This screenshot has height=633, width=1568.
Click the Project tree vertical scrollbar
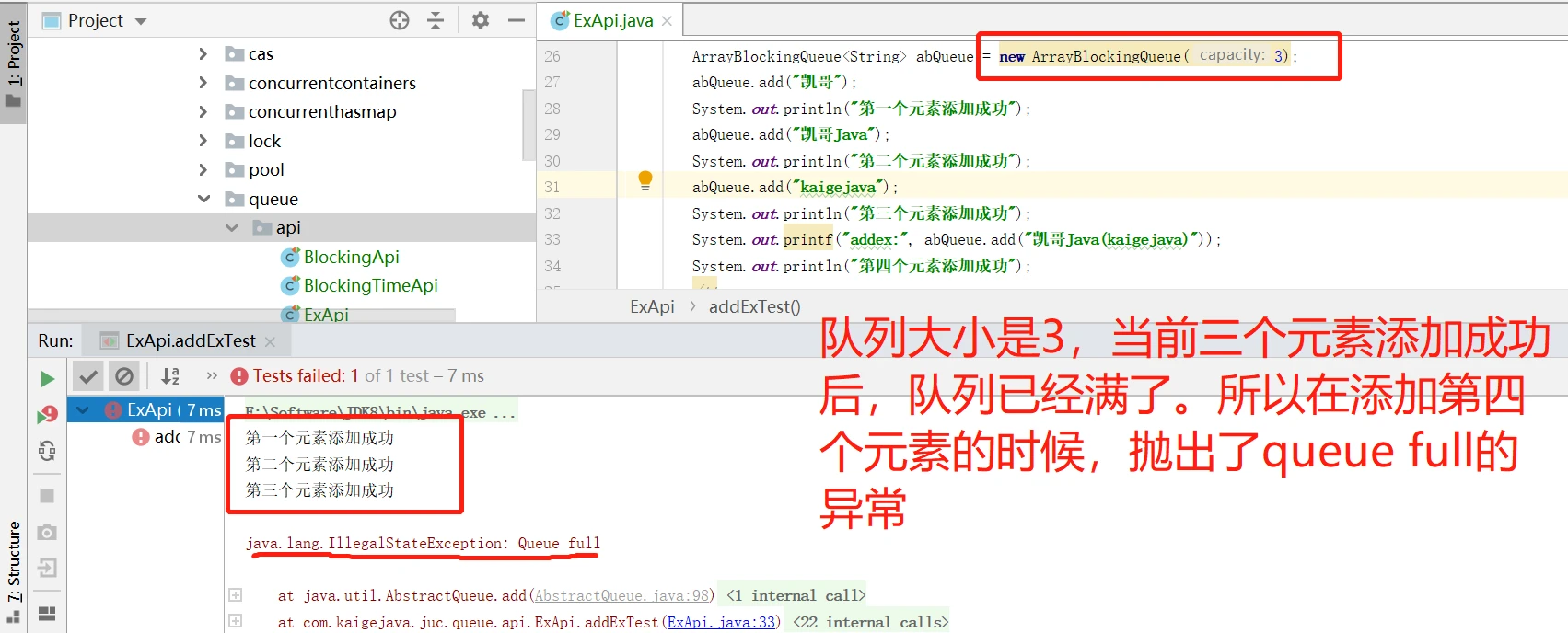tap(528, 124)
